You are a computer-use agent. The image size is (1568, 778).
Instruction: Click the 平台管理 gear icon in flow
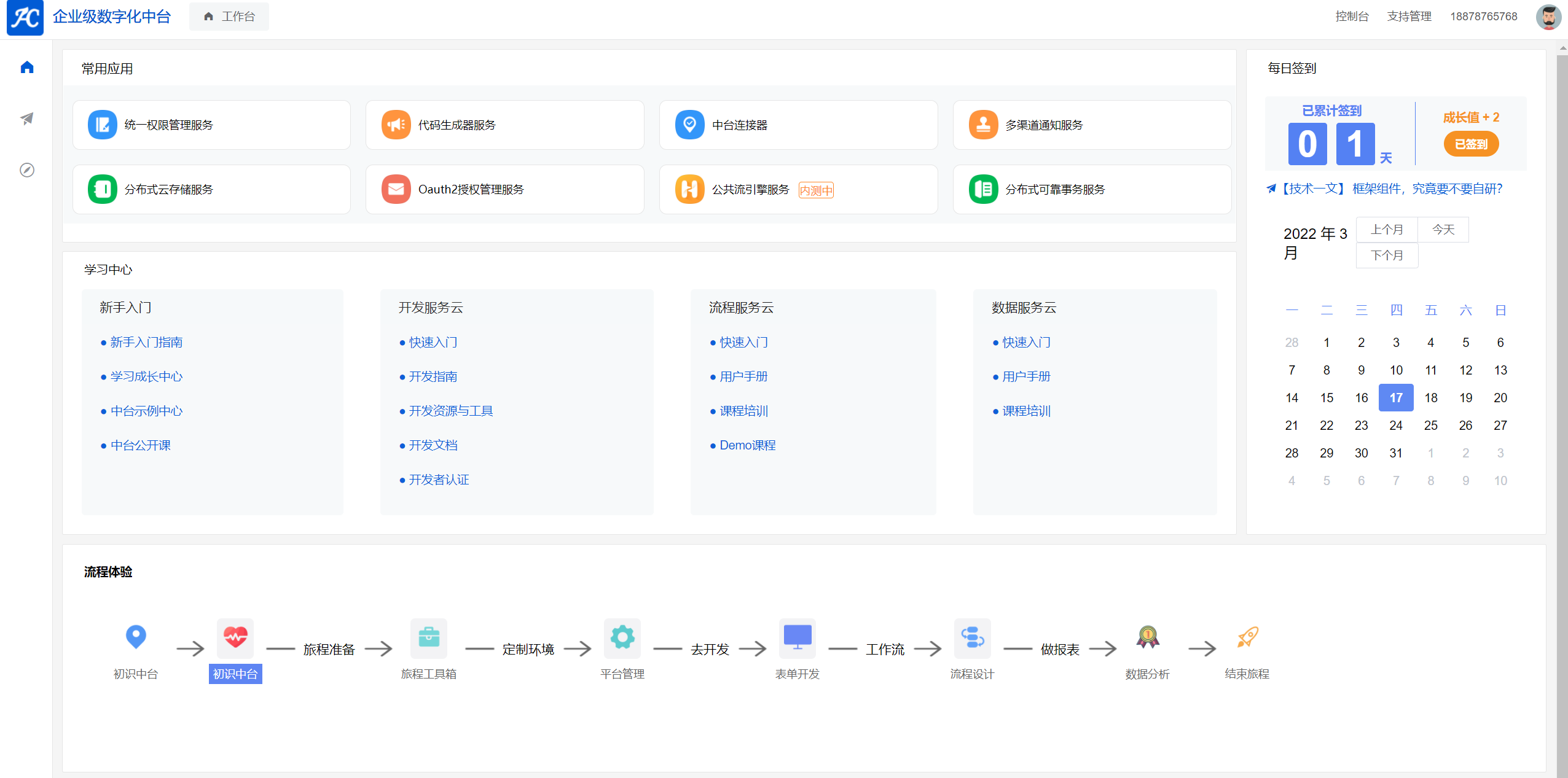point(622,639)
